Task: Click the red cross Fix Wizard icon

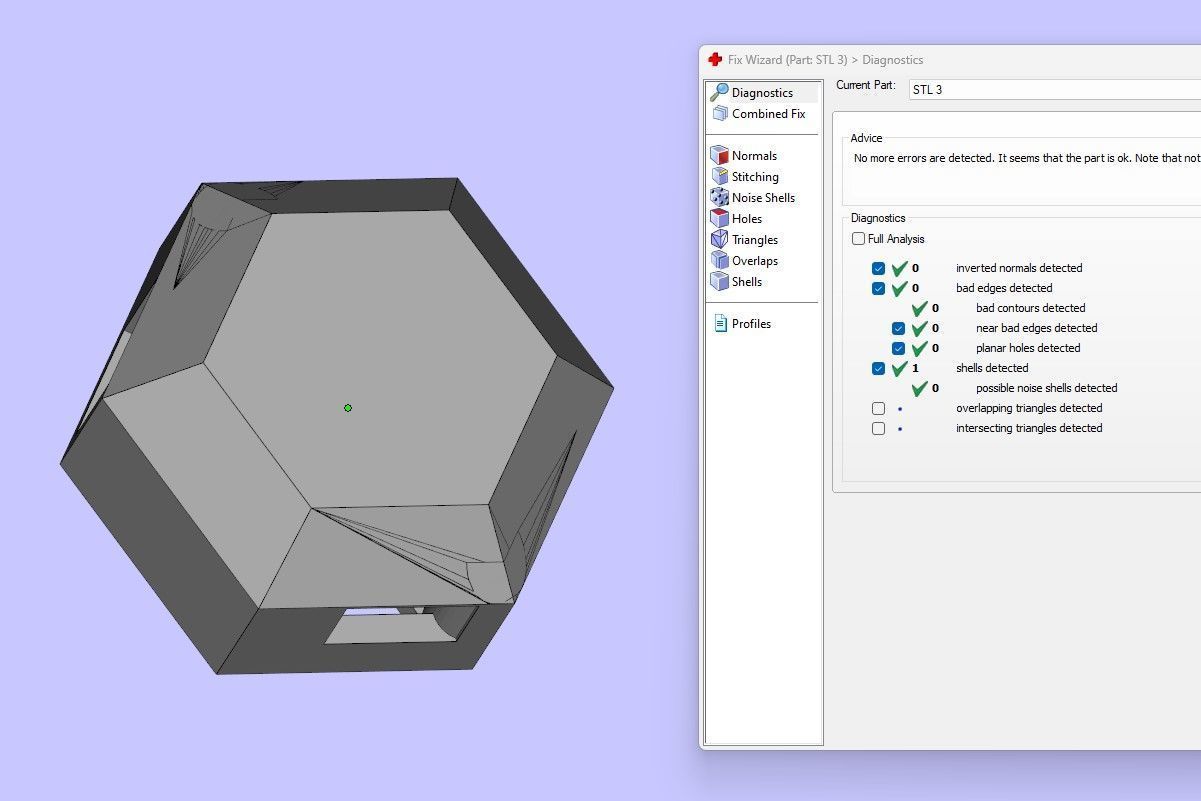Action: tap(715, 60)
